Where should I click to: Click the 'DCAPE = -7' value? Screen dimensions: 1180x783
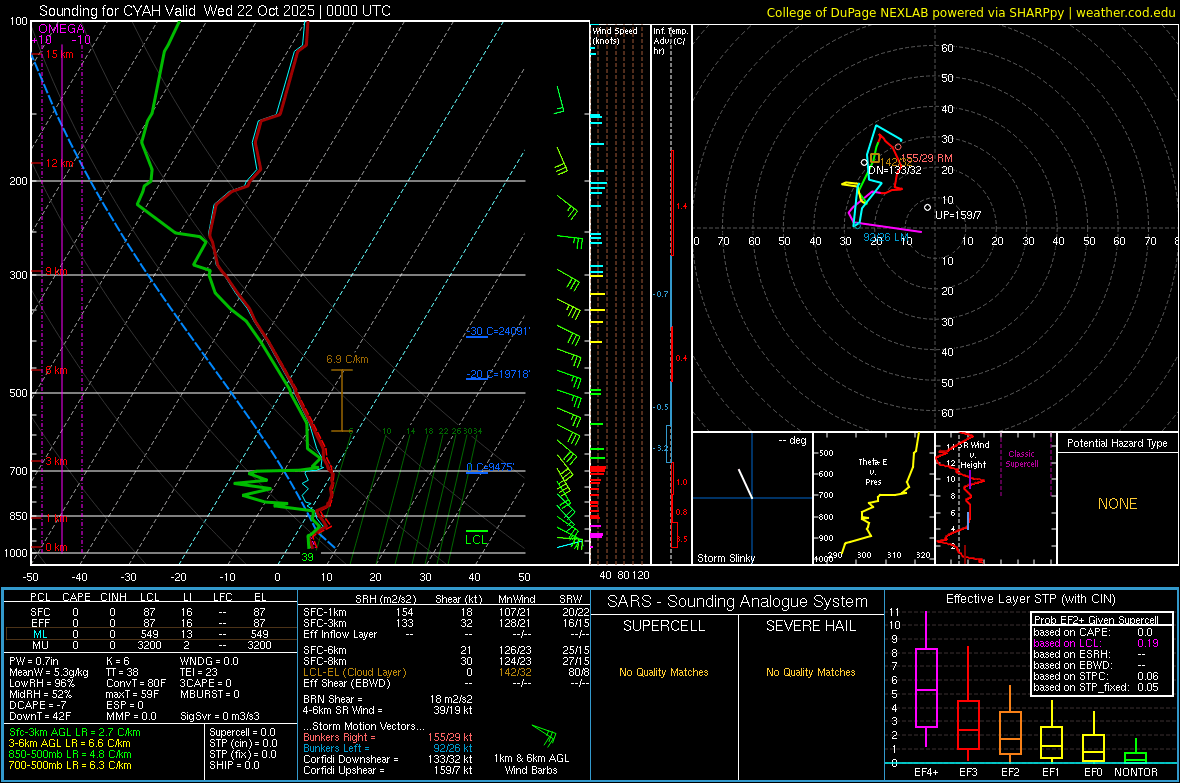[38, 705]
